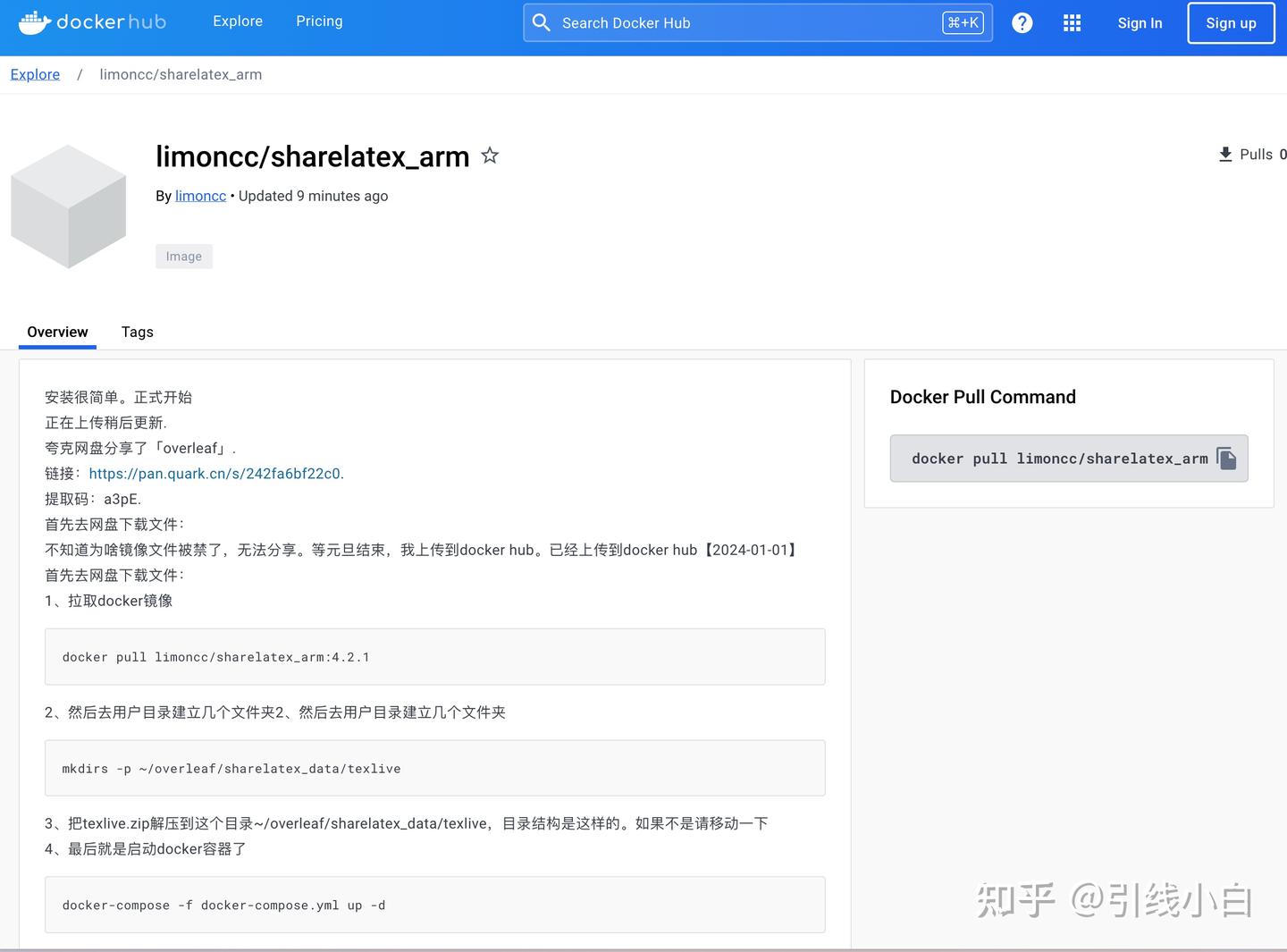The height and width of the screenshot is (952, 1287).
Task: Open the limoncc author profile link
Action: pyautogui.click(x=200, y=196)
